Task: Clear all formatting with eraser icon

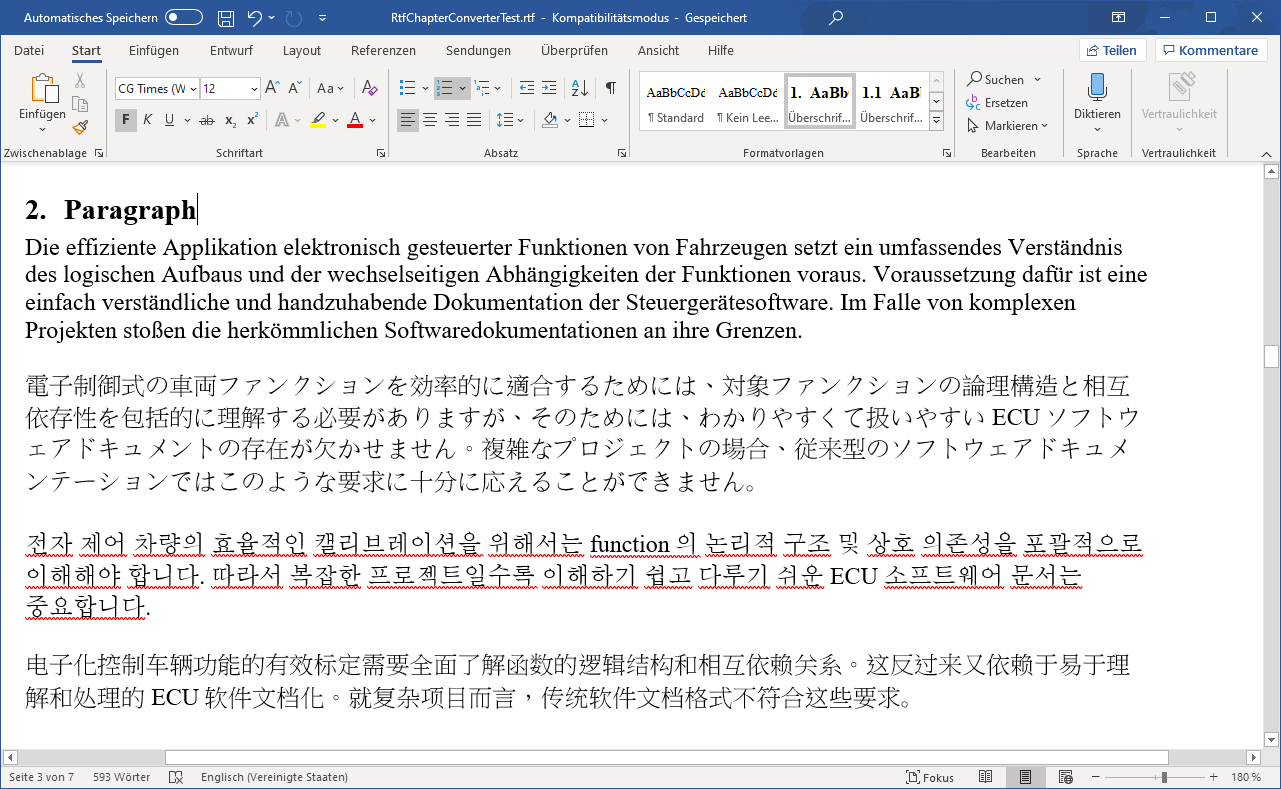Action: point(369,88)
